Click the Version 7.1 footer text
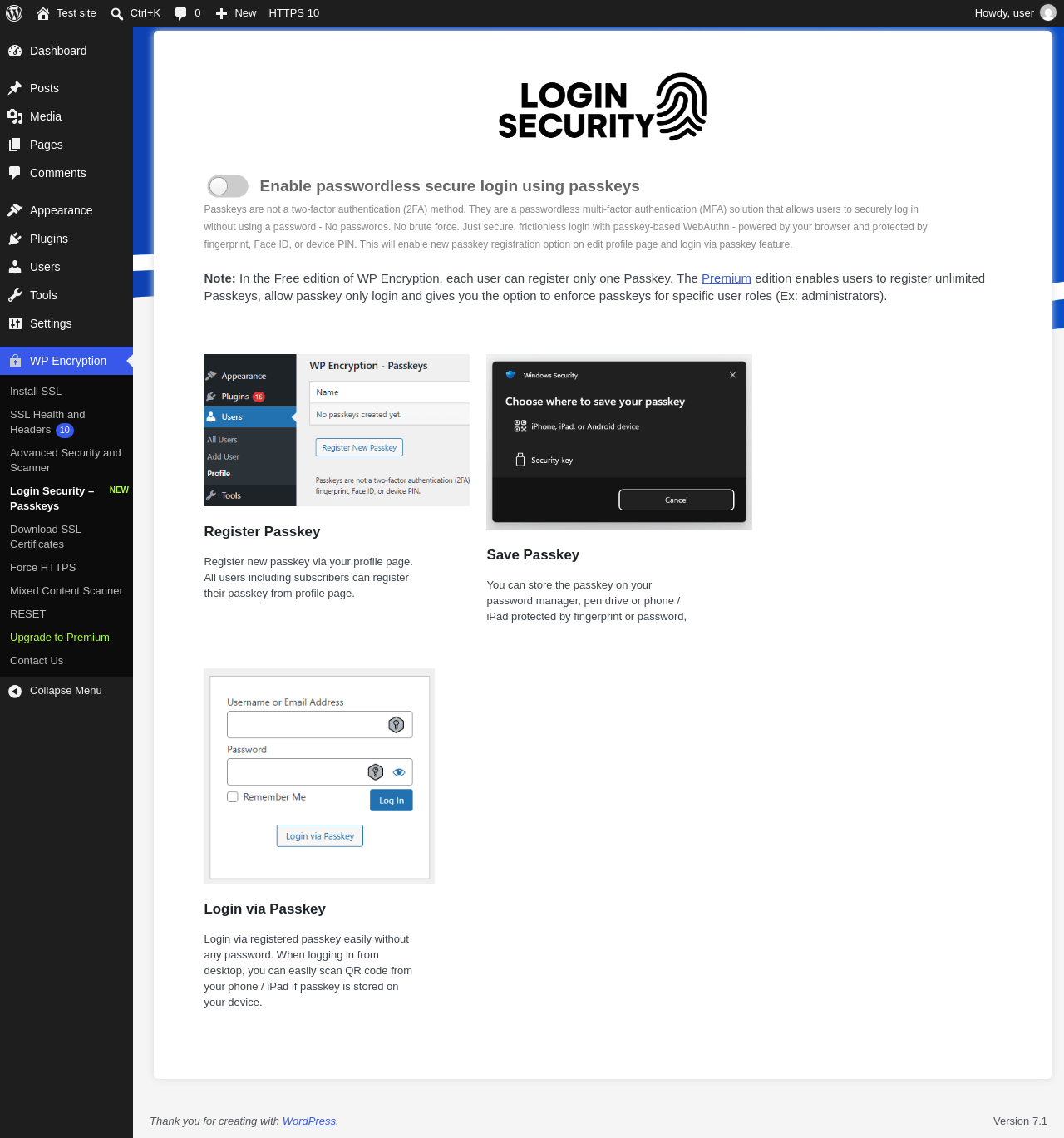This screenshot has width=1064, height=1138. pos(1020,1121)
